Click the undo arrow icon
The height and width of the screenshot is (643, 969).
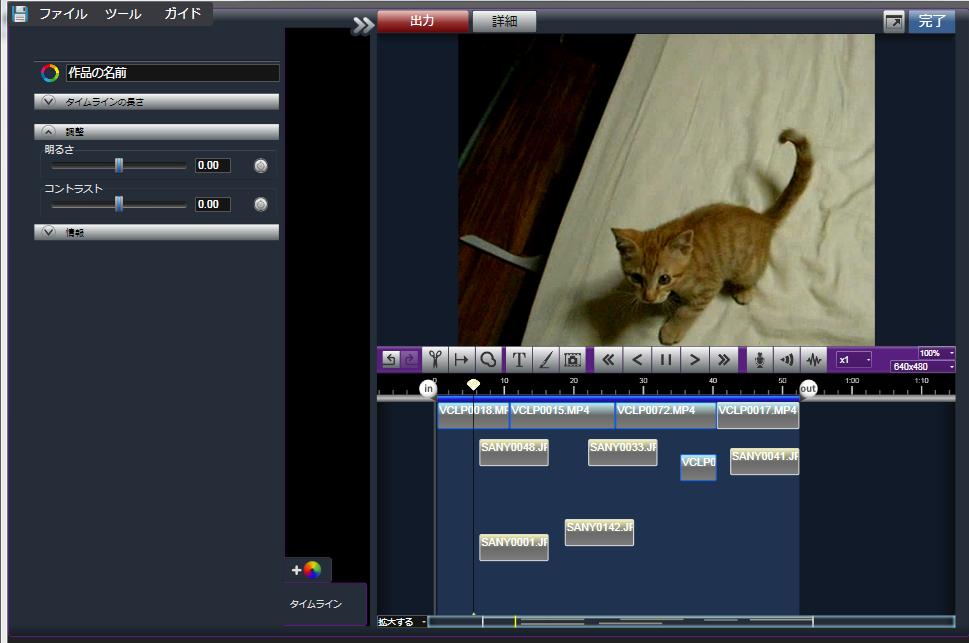391,360
